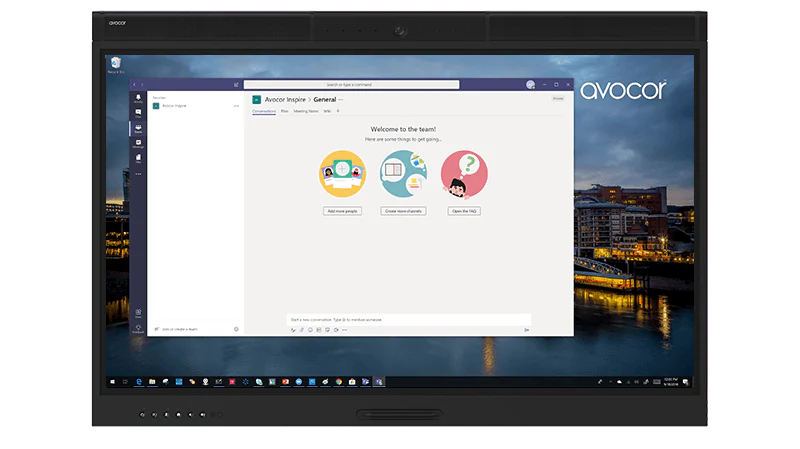Attach a file with the paperclip icon
Image resolution: width=800 pixels, height=449 pixels.
click(302, 330)
